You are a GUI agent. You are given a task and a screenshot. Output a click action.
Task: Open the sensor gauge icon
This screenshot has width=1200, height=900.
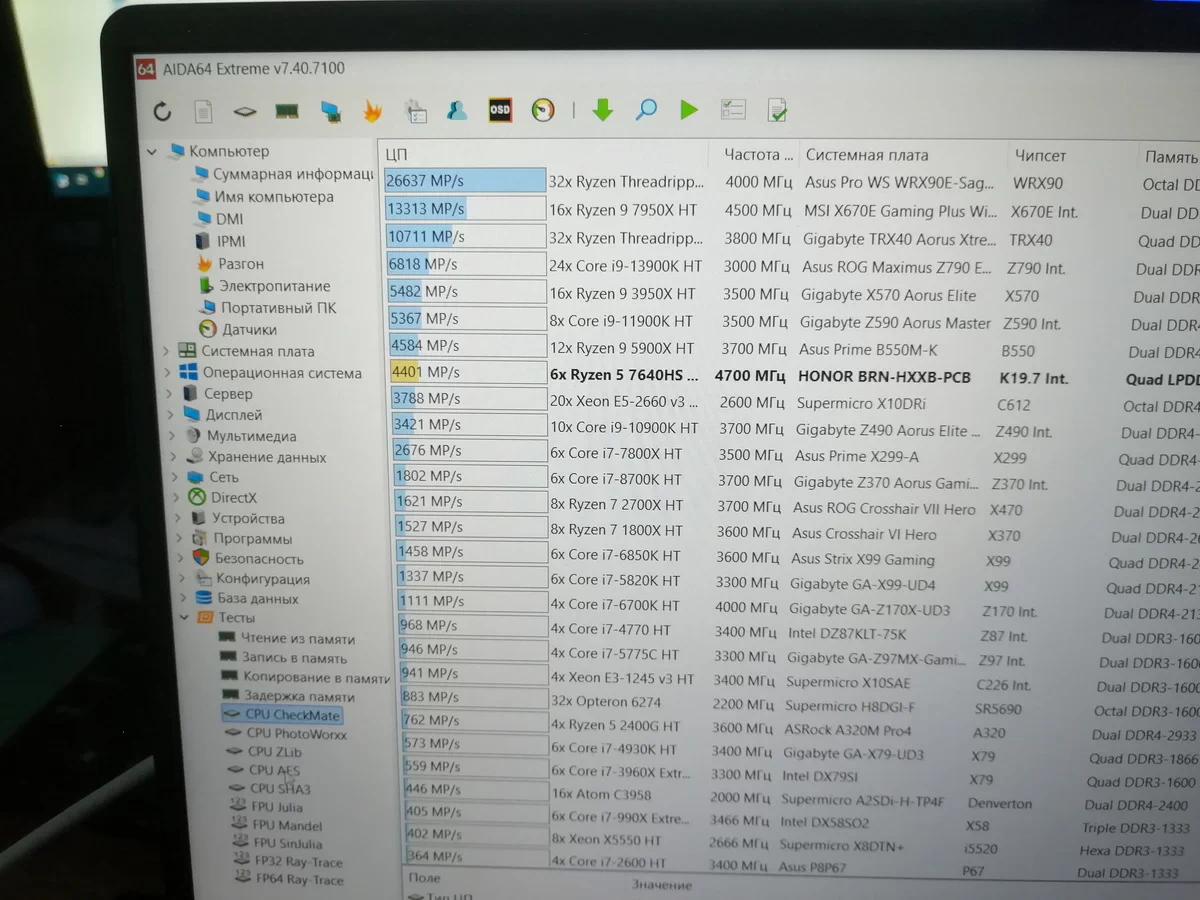click(543, 110)
